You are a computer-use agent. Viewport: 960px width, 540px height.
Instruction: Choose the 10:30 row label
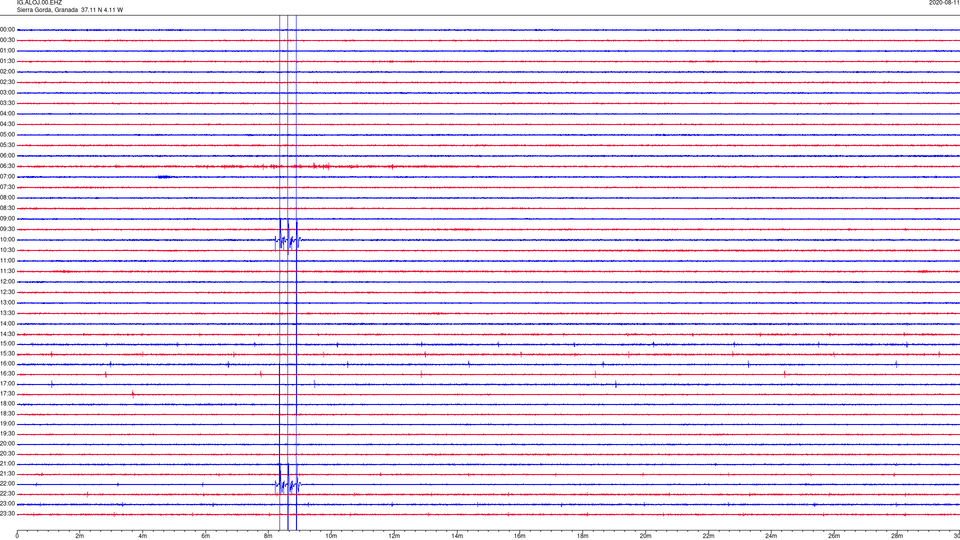[x=7, y=250]
